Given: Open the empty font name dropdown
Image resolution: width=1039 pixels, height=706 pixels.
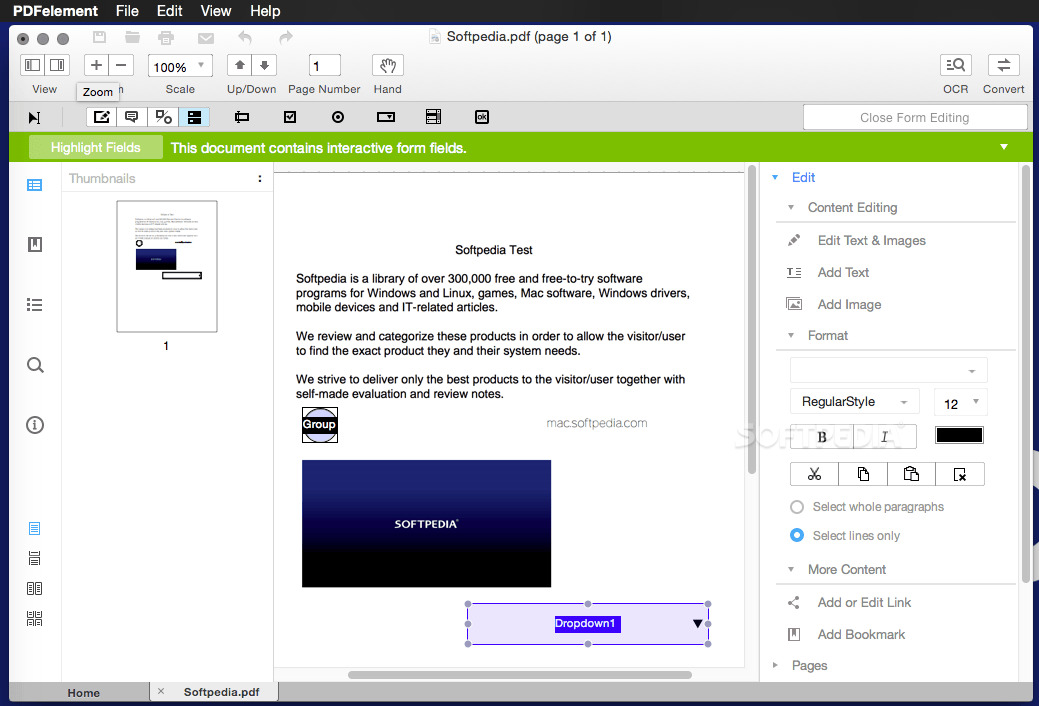Looking at the screenshot, I should pos(889,370).
